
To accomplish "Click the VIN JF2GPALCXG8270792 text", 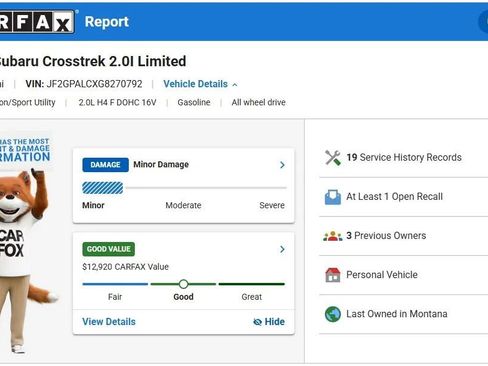I will click(84, 84).
